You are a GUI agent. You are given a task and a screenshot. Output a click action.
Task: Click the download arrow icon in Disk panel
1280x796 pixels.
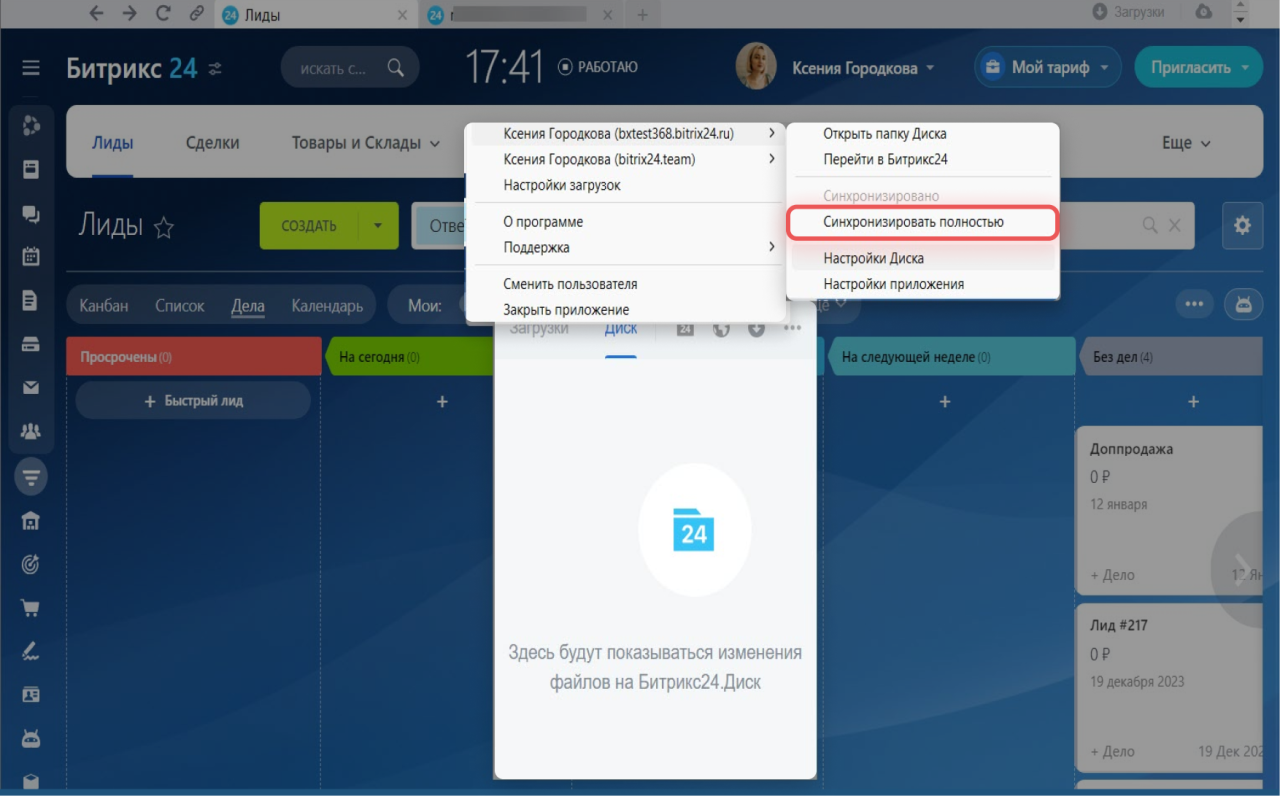pos(756,328)
